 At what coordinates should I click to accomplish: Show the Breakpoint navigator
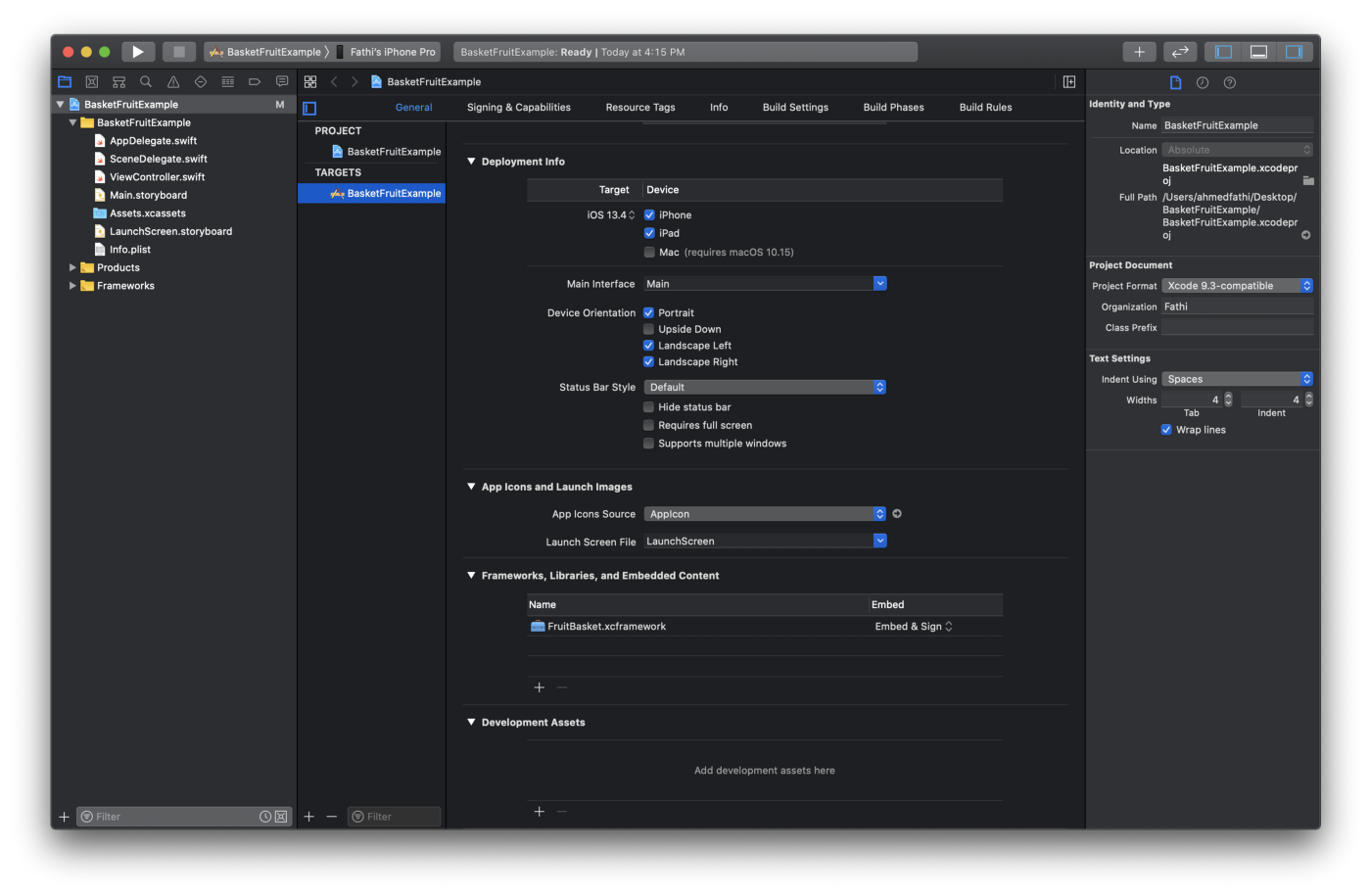click(255, 81)
